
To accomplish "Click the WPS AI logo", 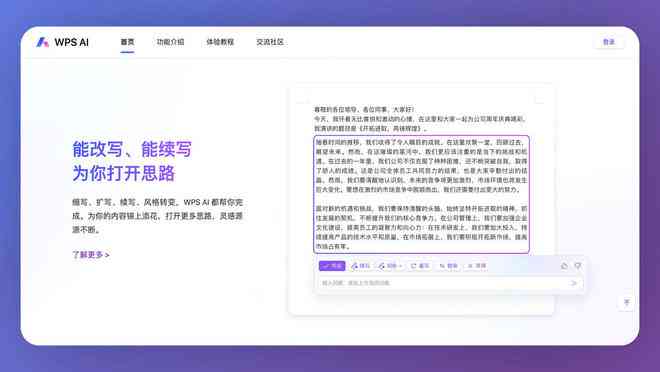I will point(62,42).
